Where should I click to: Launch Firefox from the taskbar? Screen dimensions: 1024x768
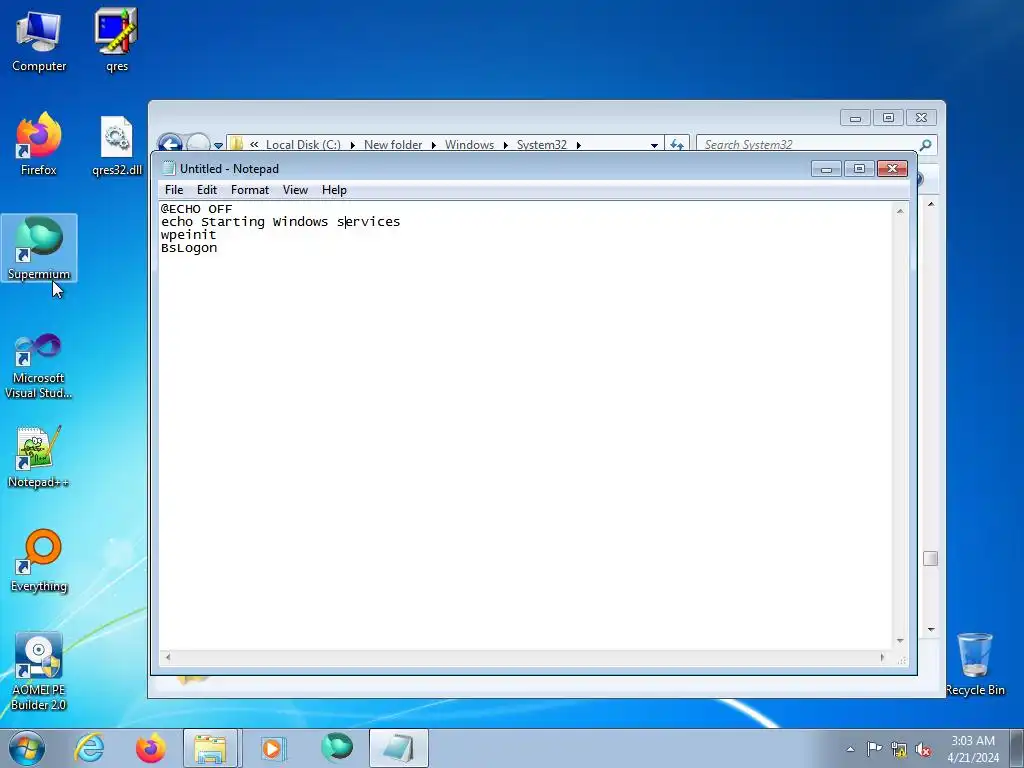tap(150, 748)
